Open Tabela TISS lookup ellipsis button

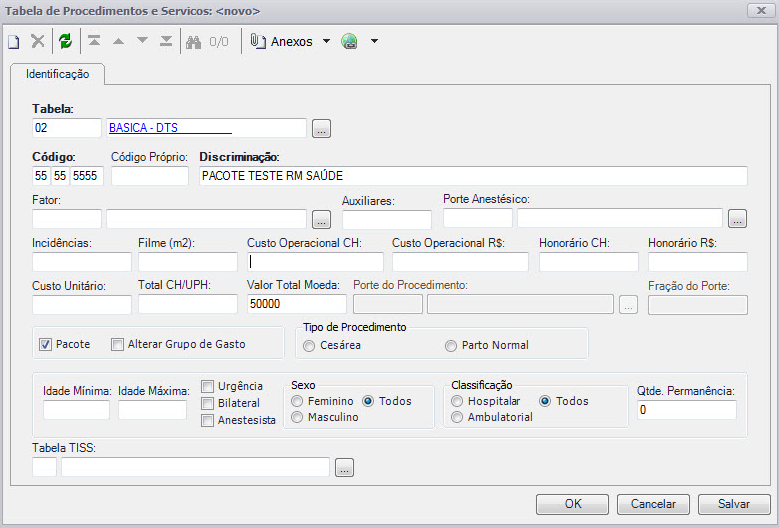click(x=344, y=467)
